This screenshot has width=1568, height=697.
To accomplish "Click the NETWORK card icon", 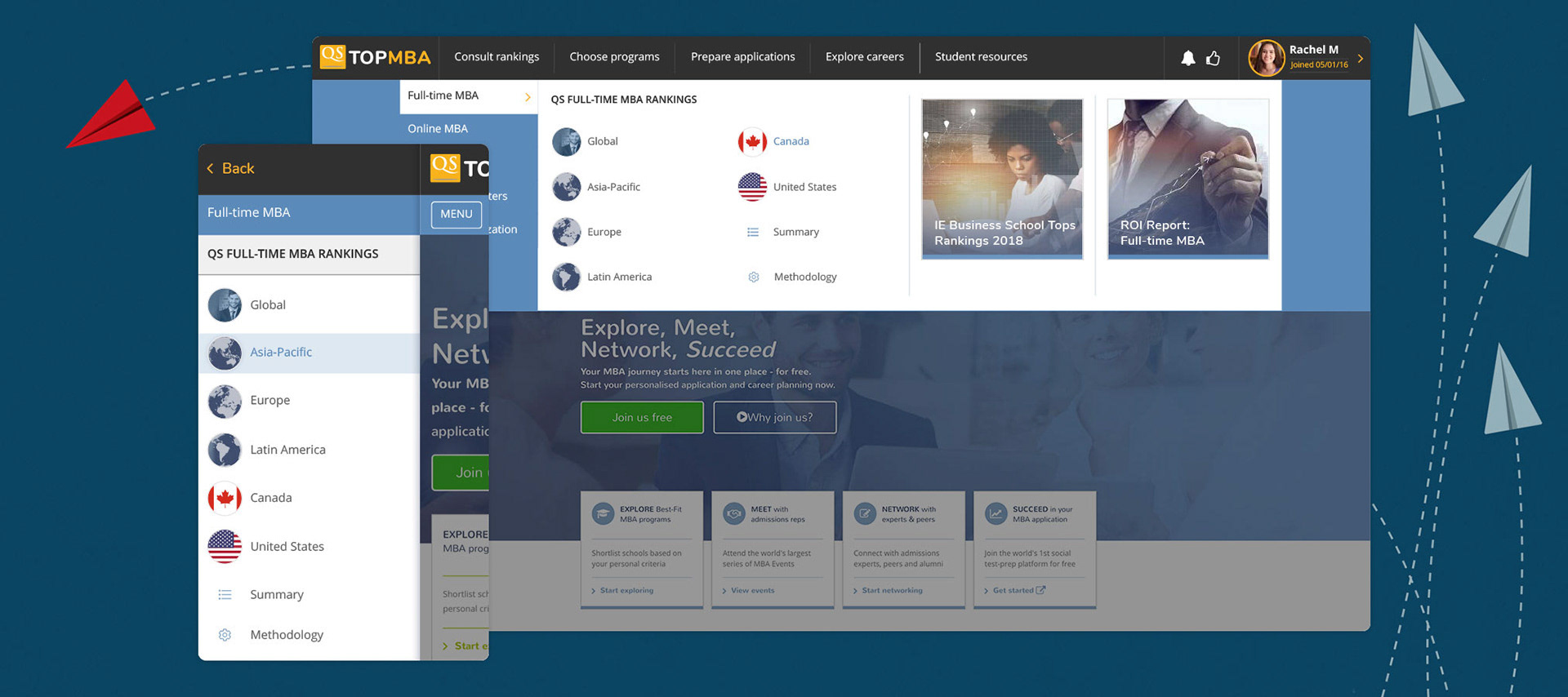I will tap(865, 513).
